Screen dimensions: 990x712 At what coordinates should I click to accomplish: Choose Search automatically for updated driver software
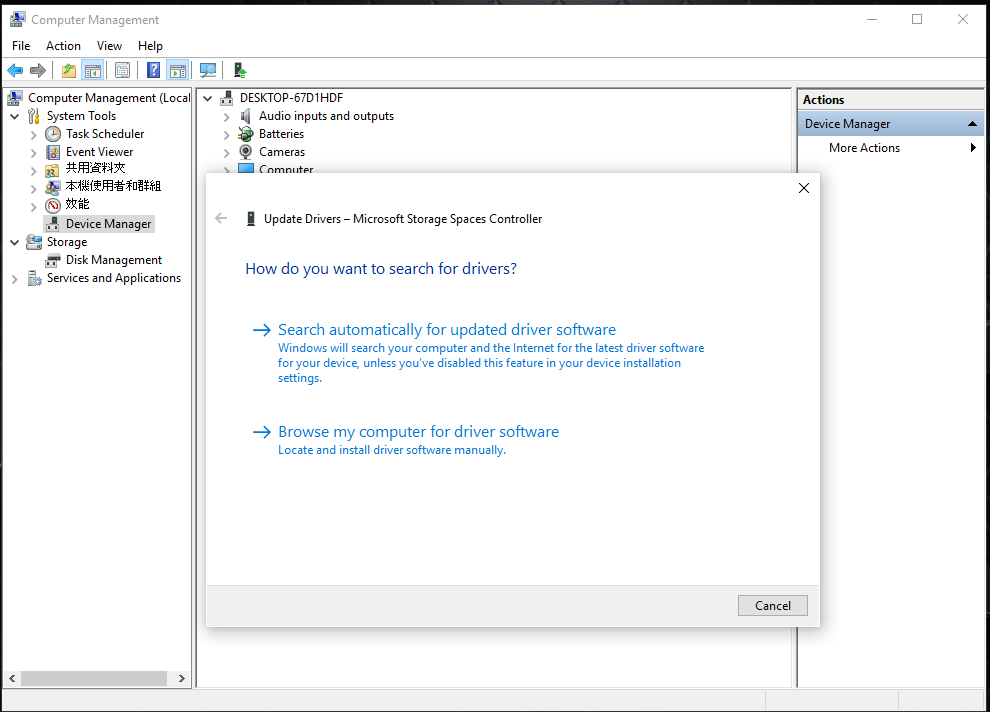point(446,330)
